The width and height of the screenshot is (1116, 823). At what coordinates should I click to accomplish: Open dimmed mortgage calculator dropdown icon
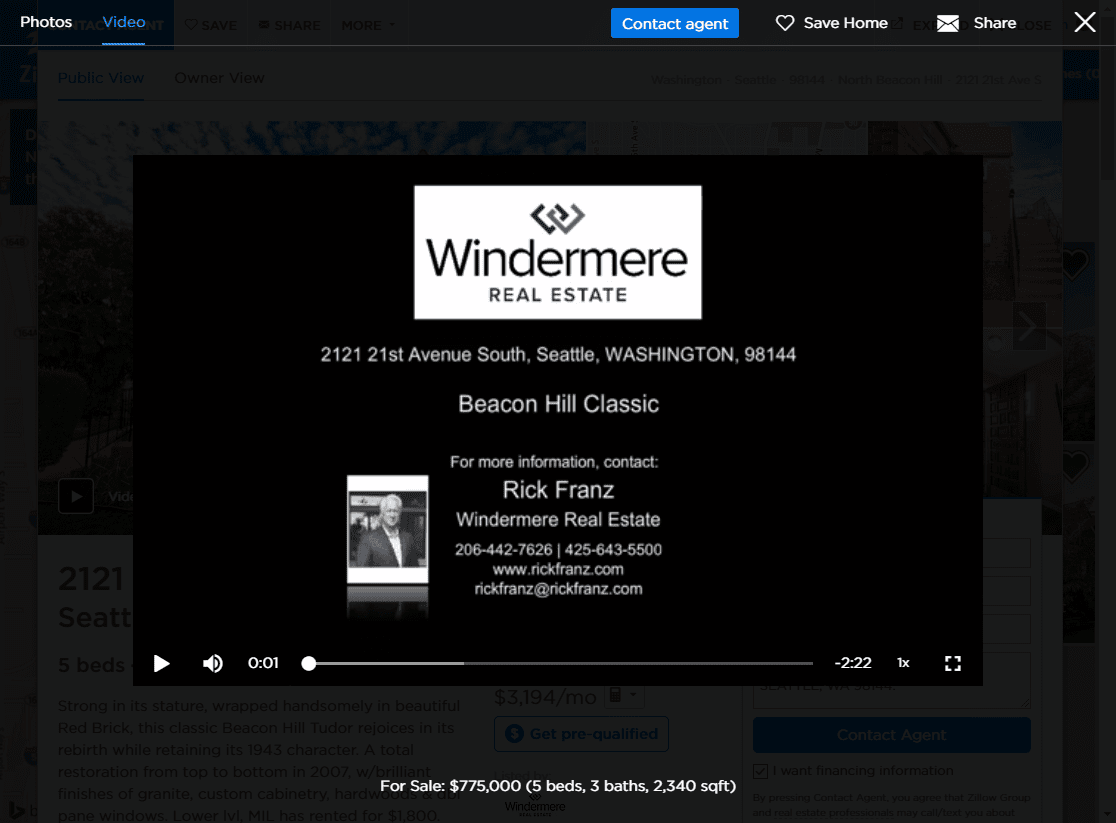(x=624, y=695)
